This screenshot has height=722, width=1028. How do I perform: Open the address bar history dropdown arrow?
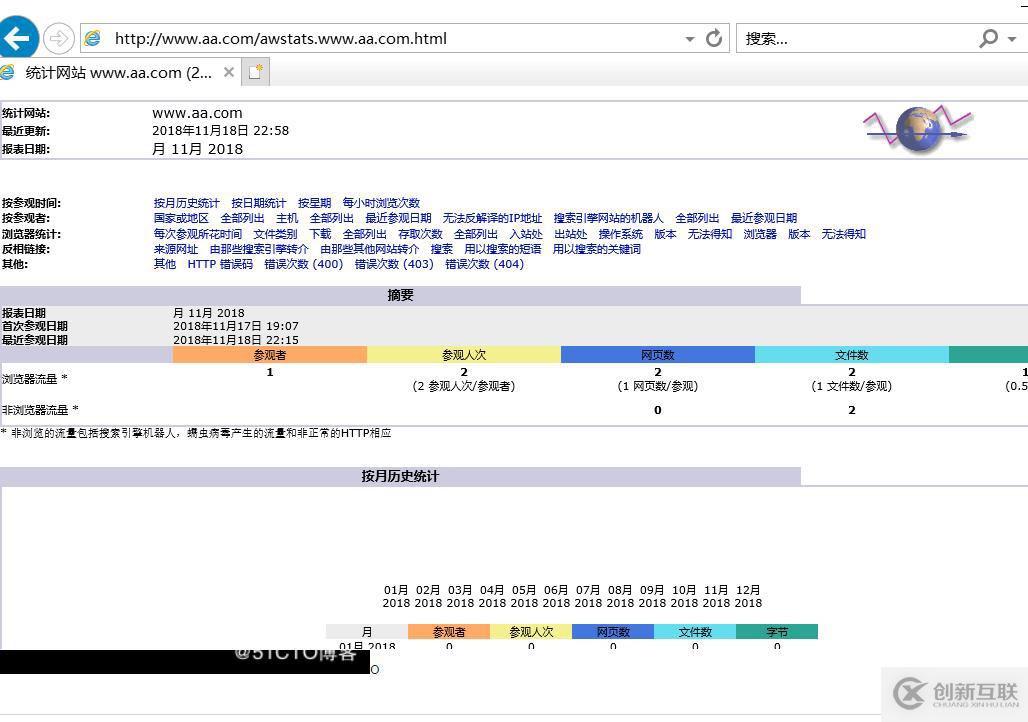690,39
